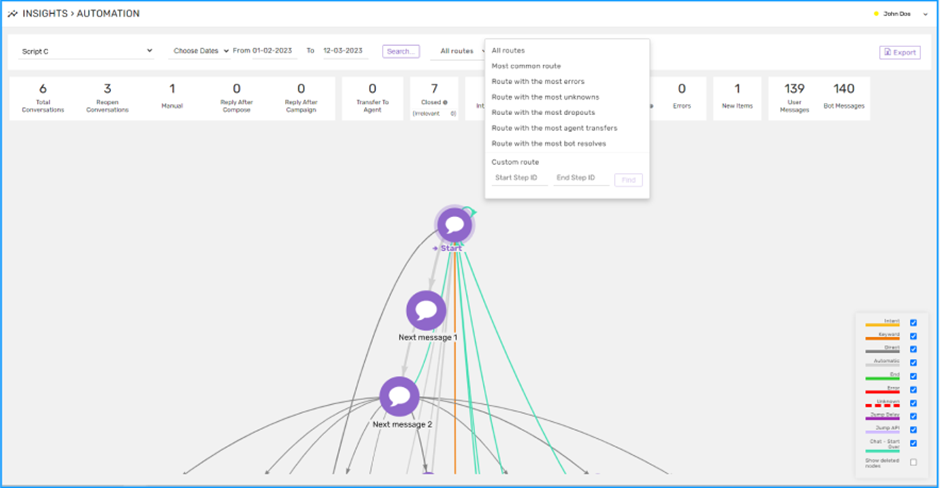Click the Next message 2 label
Image resolution: width=940 pixels, height=488 pixels.
click(402, 424)
